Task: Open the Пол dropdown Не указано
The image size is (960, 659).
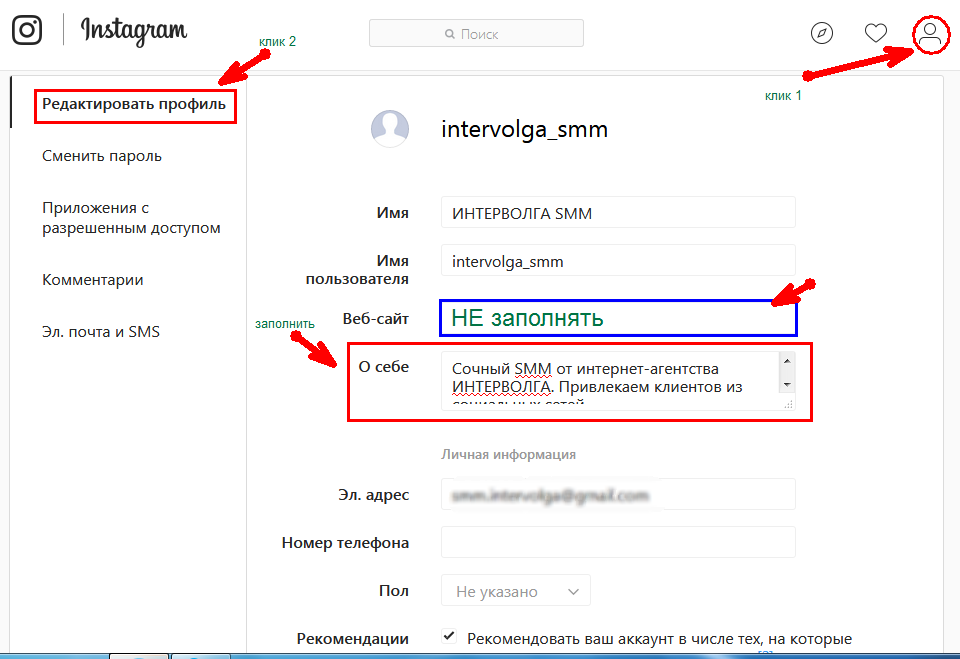Action: tap(516, 590)
